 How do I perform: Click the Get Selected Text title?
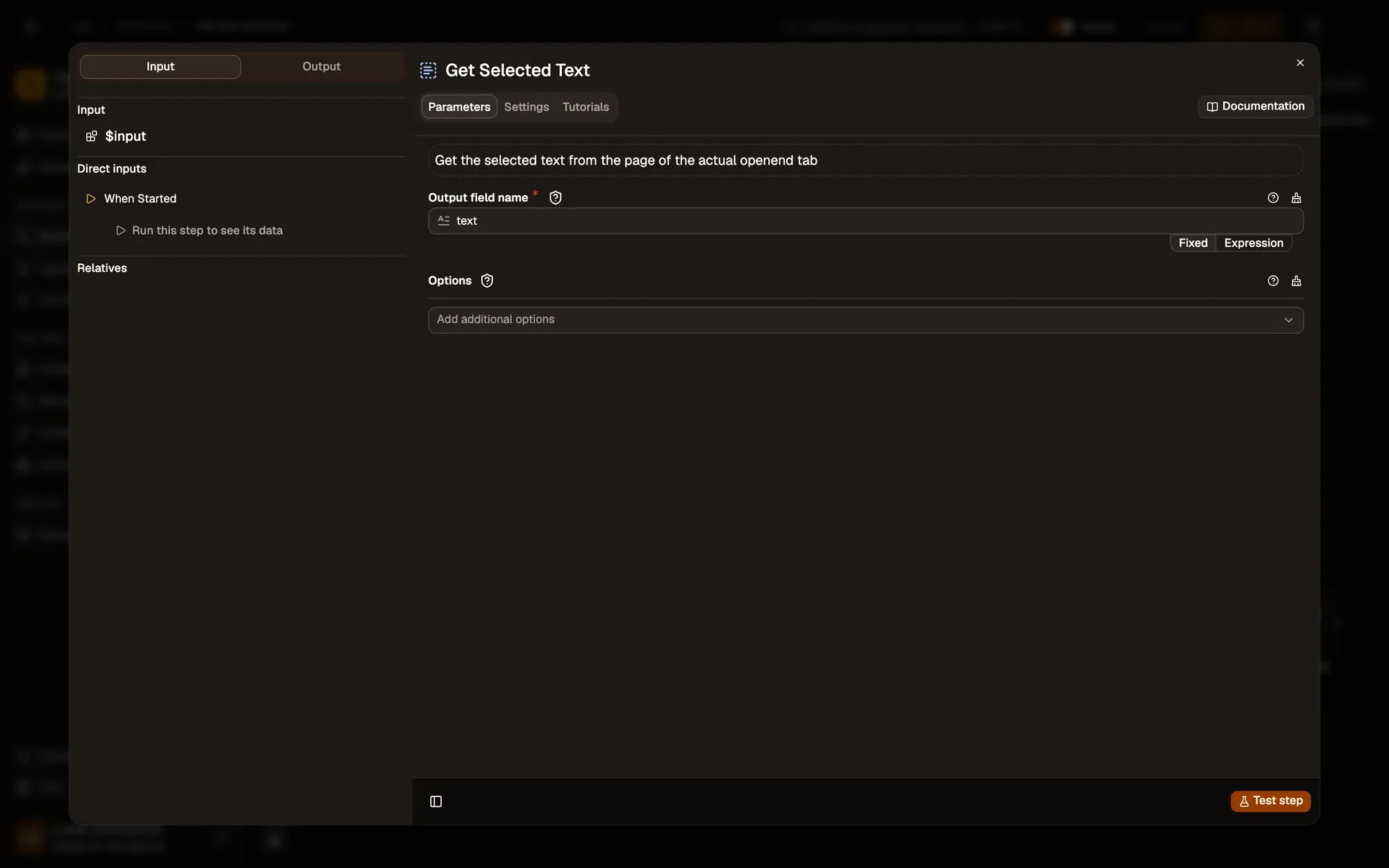(x=517, y=70)
